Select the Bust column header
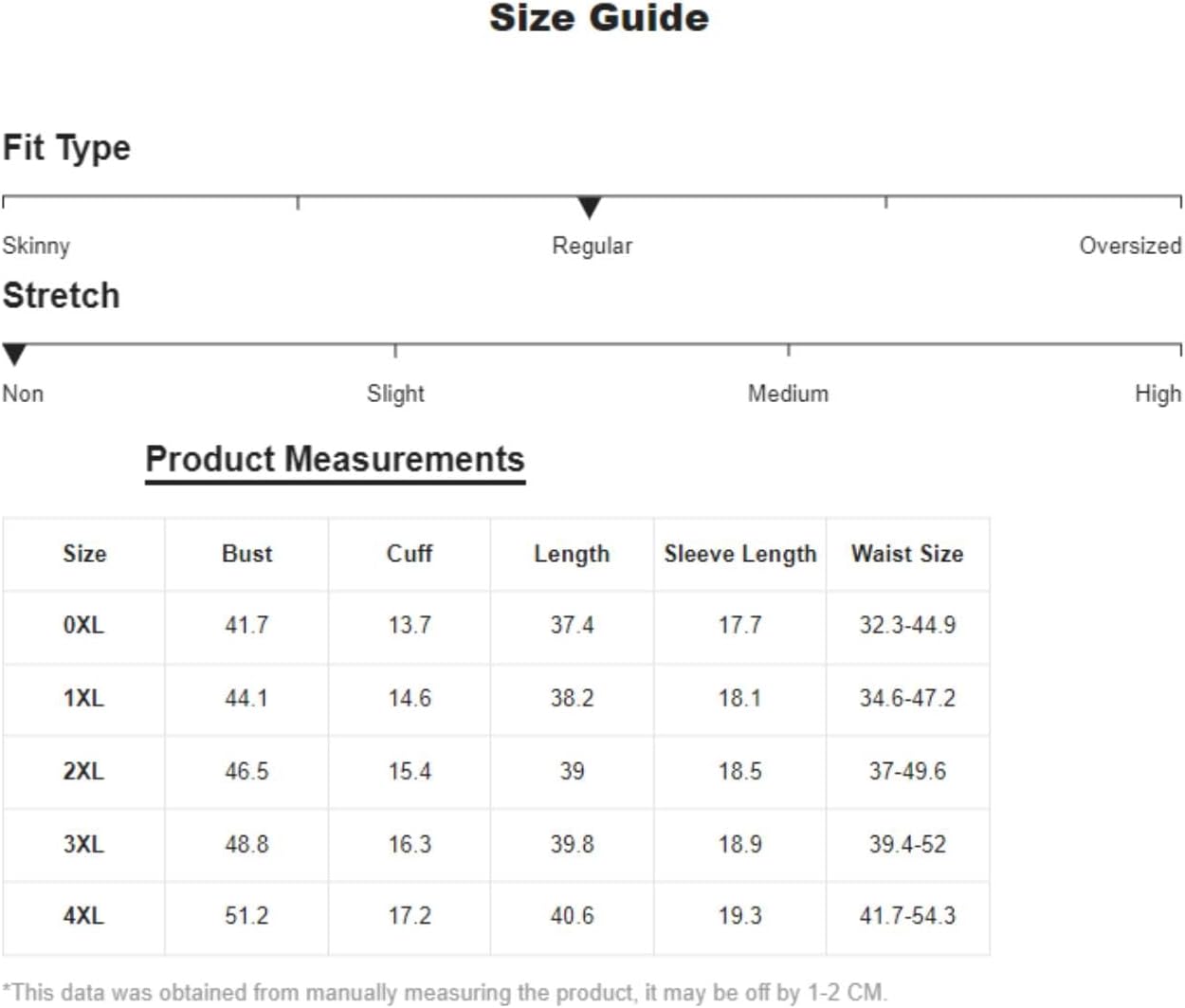Viewport: 1185px width, 1008px height. click(246, 554)
